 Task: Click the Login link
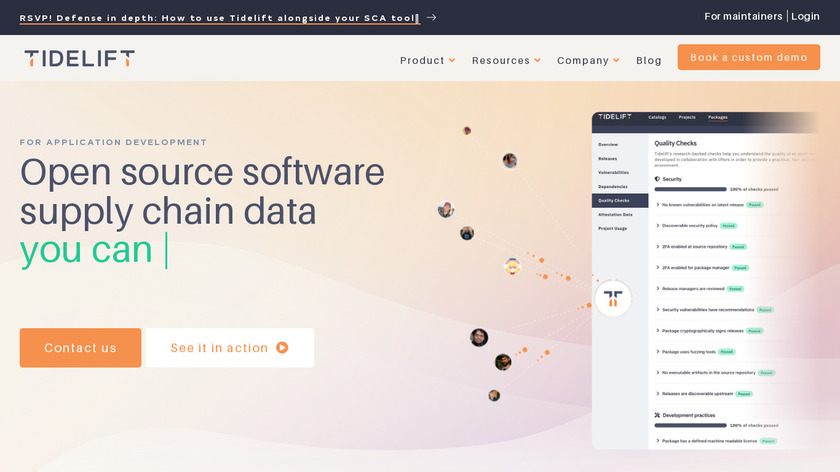pyautogui.click(x=805, y=17)
